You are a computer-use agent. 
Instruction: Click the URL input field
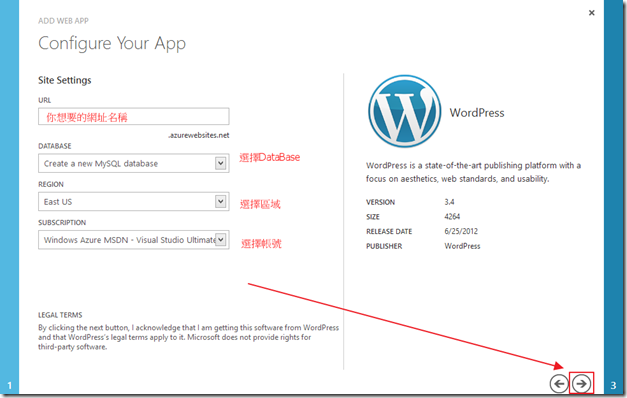134,116
